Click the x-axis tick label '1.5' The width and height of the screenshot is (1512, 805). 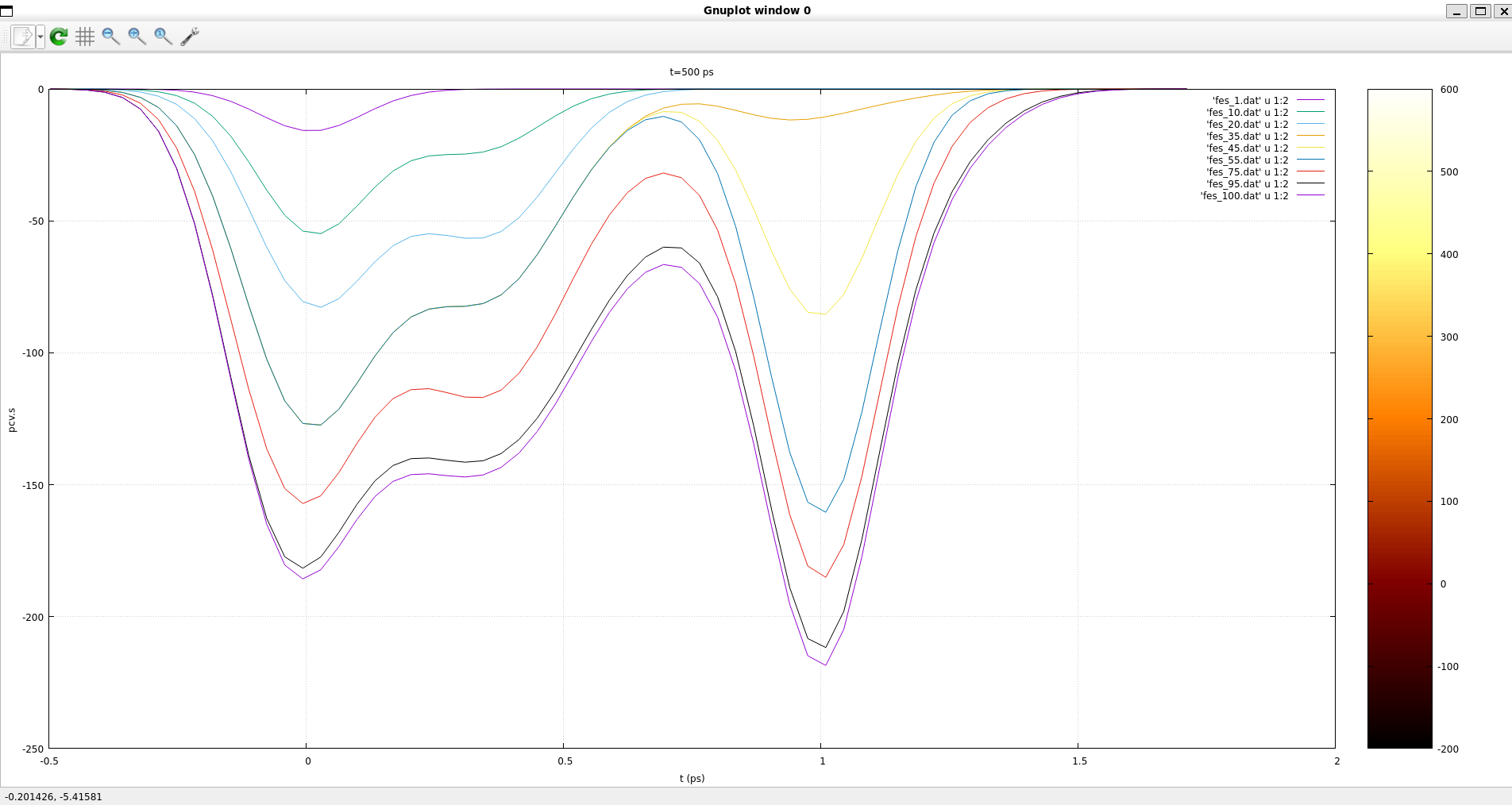[x=1079, y=761]
